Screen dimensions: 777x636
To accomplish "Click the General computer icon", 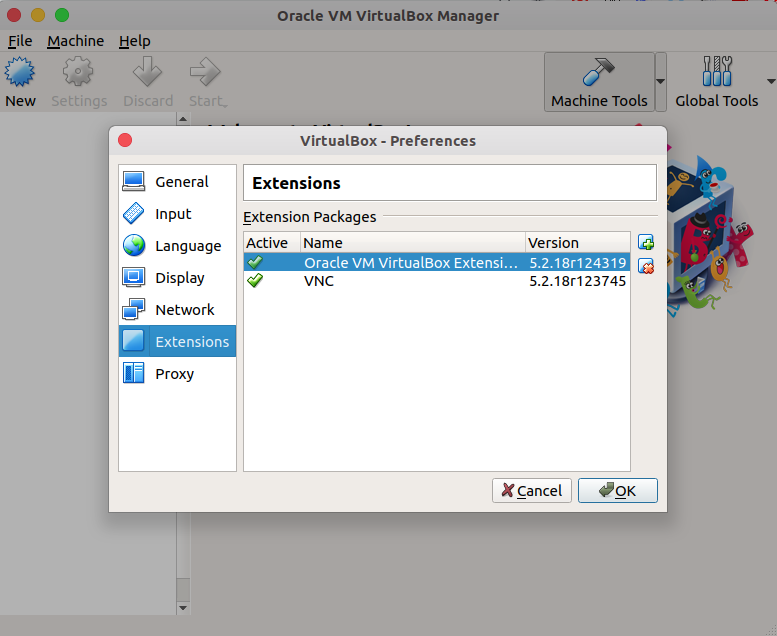I will pos(133,181).
